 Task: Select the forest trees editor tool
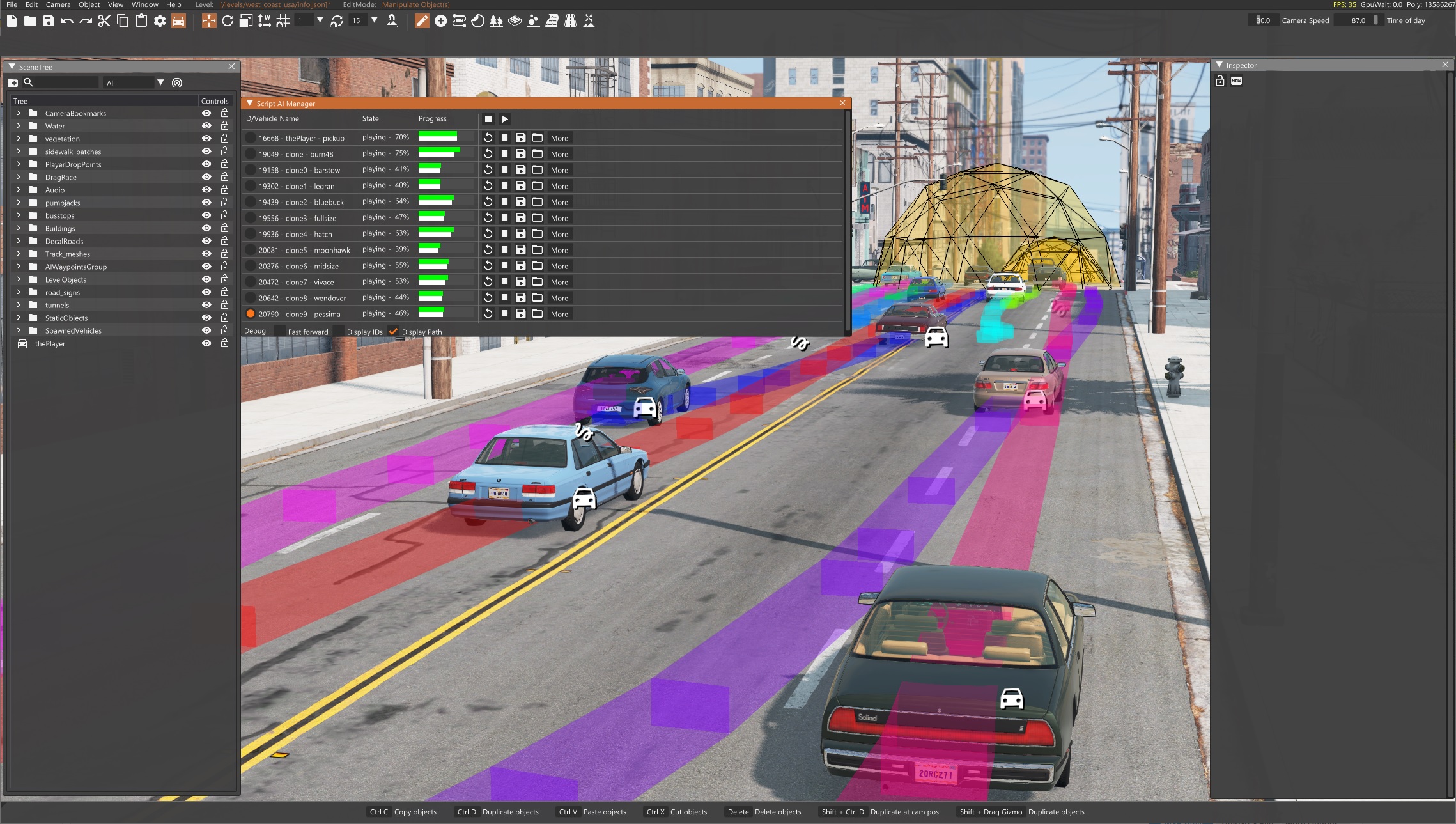(x=496, y=21)
